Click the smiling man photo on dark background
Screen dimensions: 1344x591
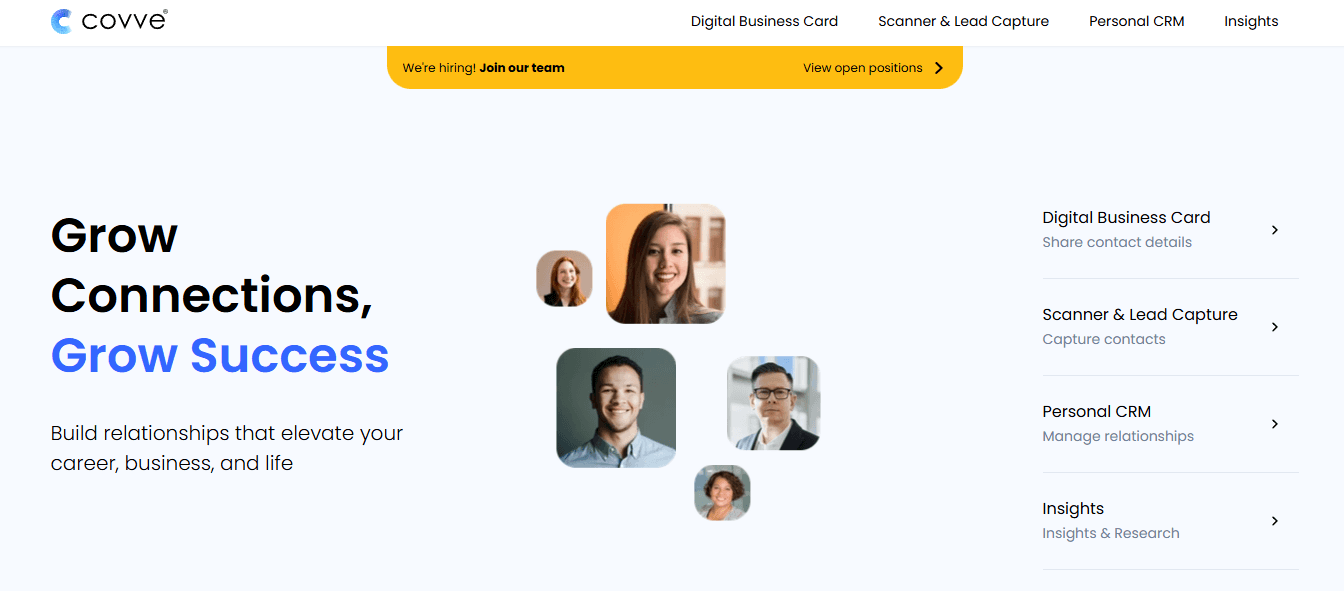tap(616, 407)
